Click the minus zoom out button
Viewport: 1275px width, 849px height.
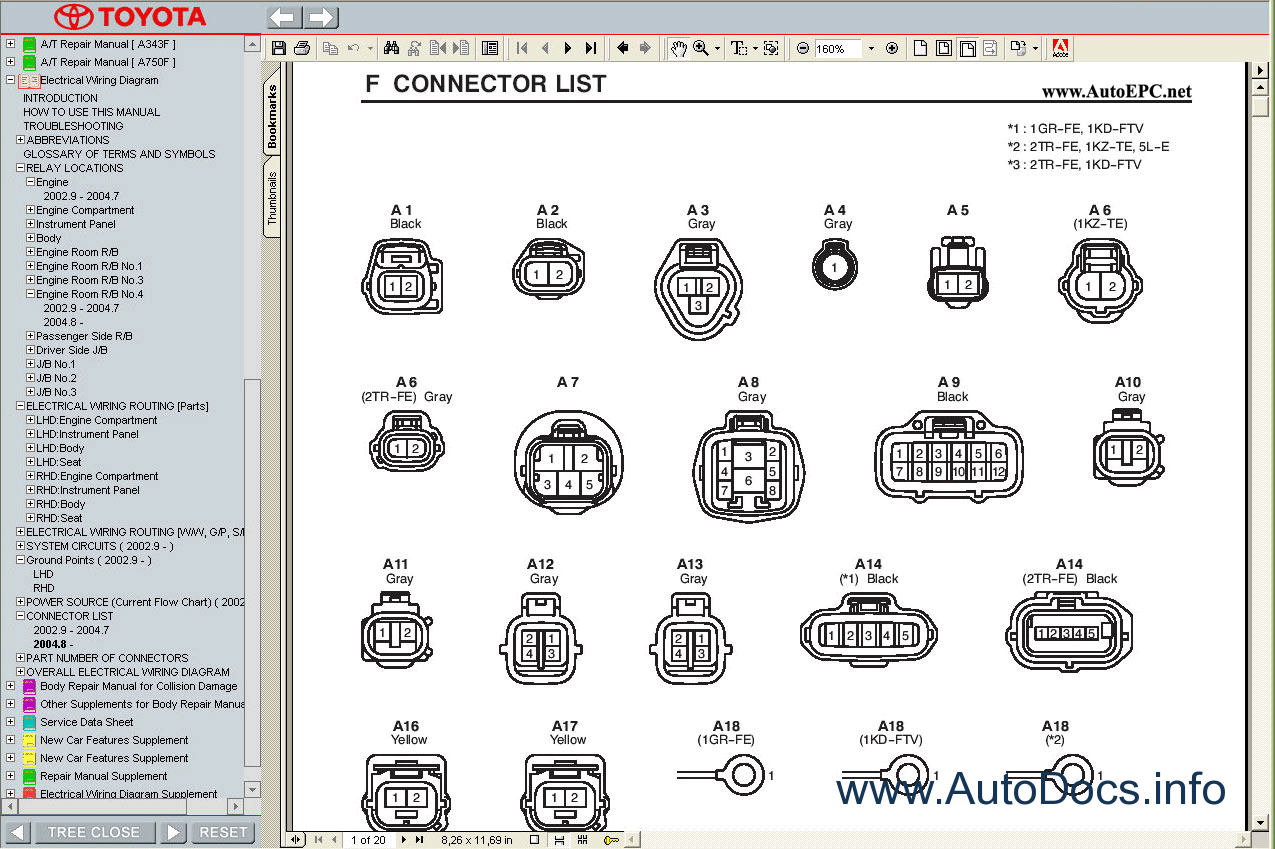tap(802, 48)
